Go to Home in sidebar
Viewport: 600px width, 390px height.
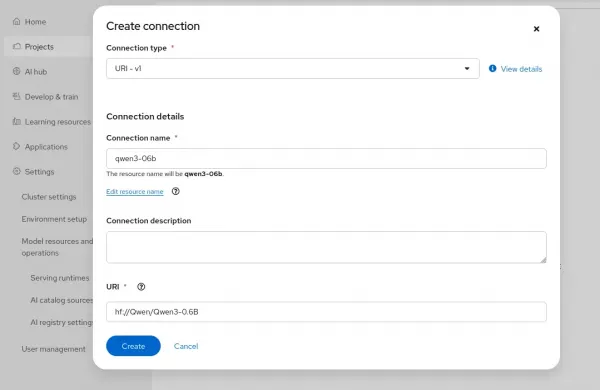pos(35,22)
